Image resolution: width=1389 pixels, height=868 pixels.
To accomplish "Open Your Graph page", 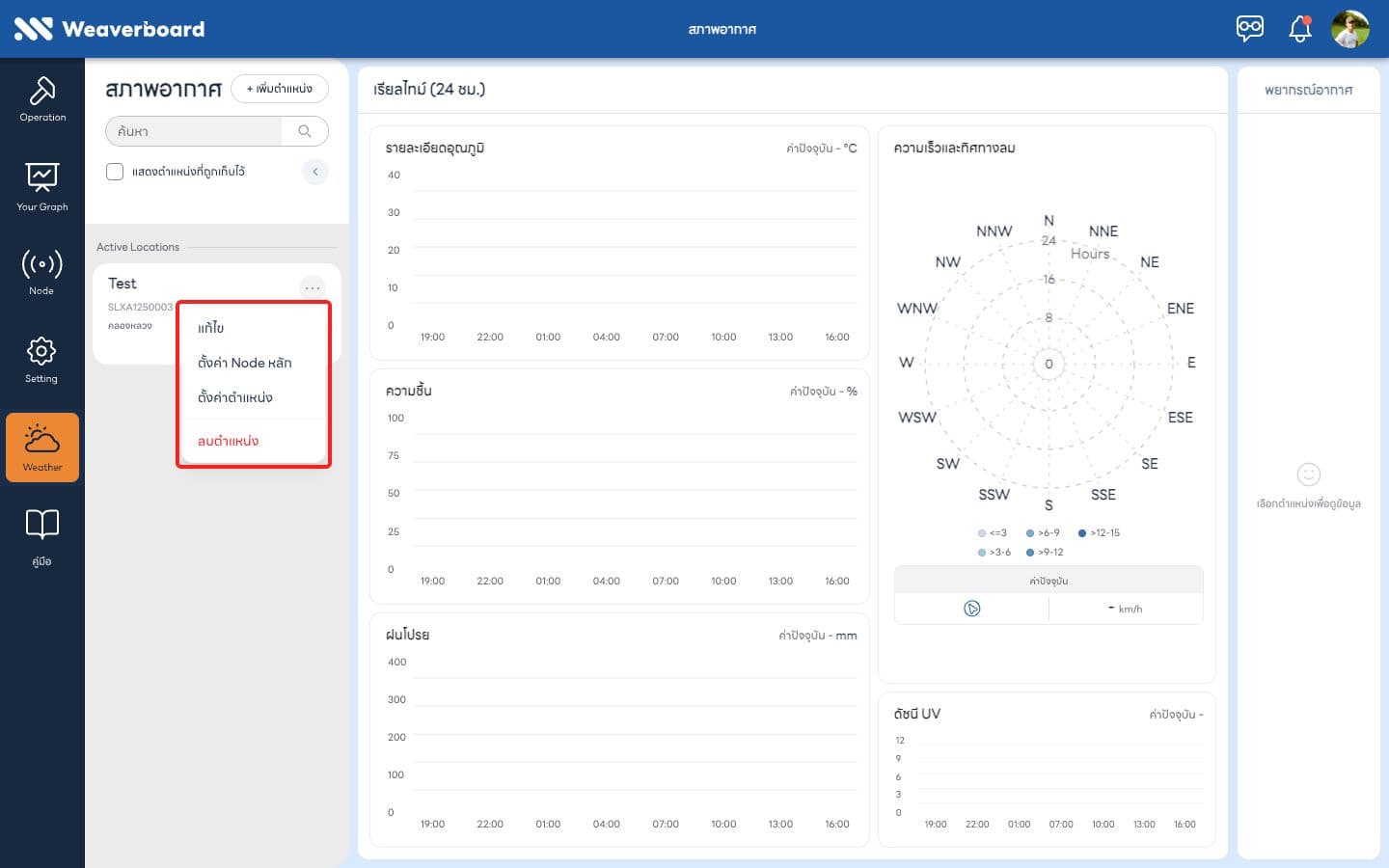I will [x=42, y=187].
